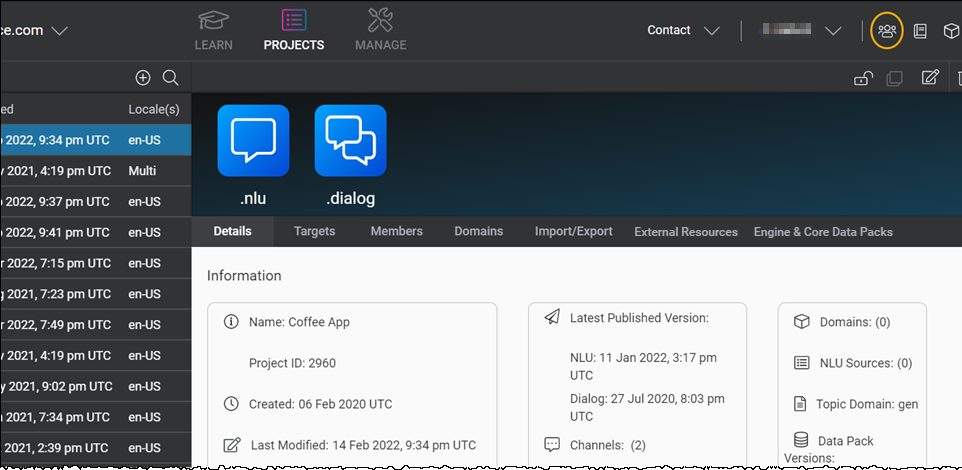Click the search projects magnifier icon
962x470 pixels.
[x=170, y=78]
